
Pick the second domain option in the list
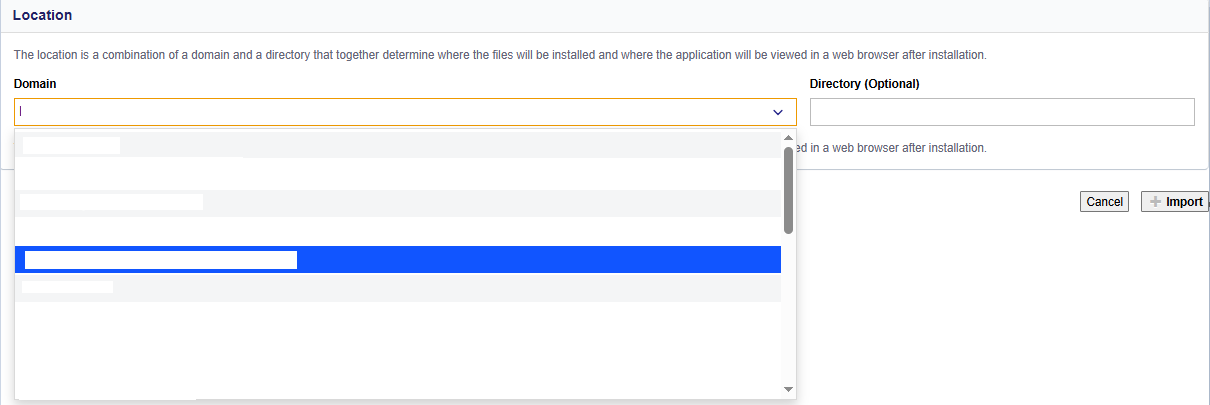398,174
